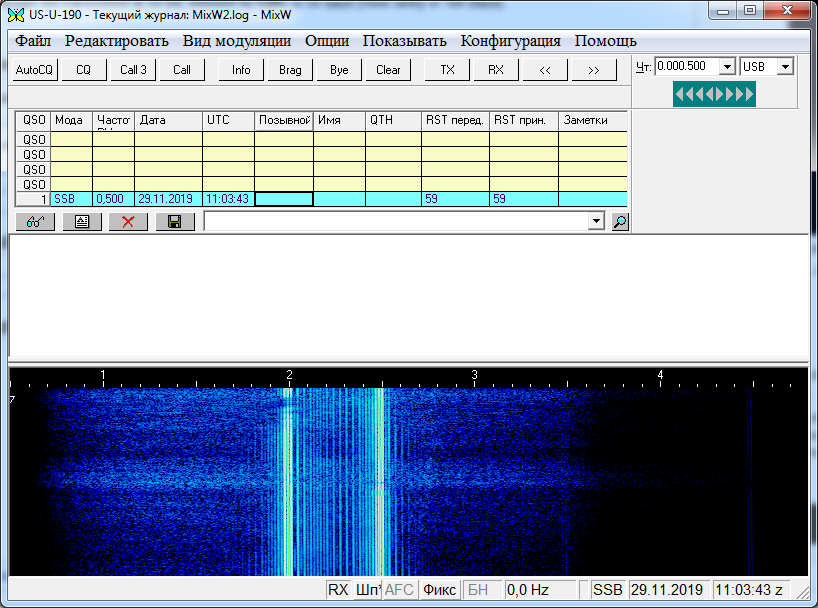The image size is (818, 608).
Task: Click the frequency value 0.000.500 field
Action: (x=687, y=66)
